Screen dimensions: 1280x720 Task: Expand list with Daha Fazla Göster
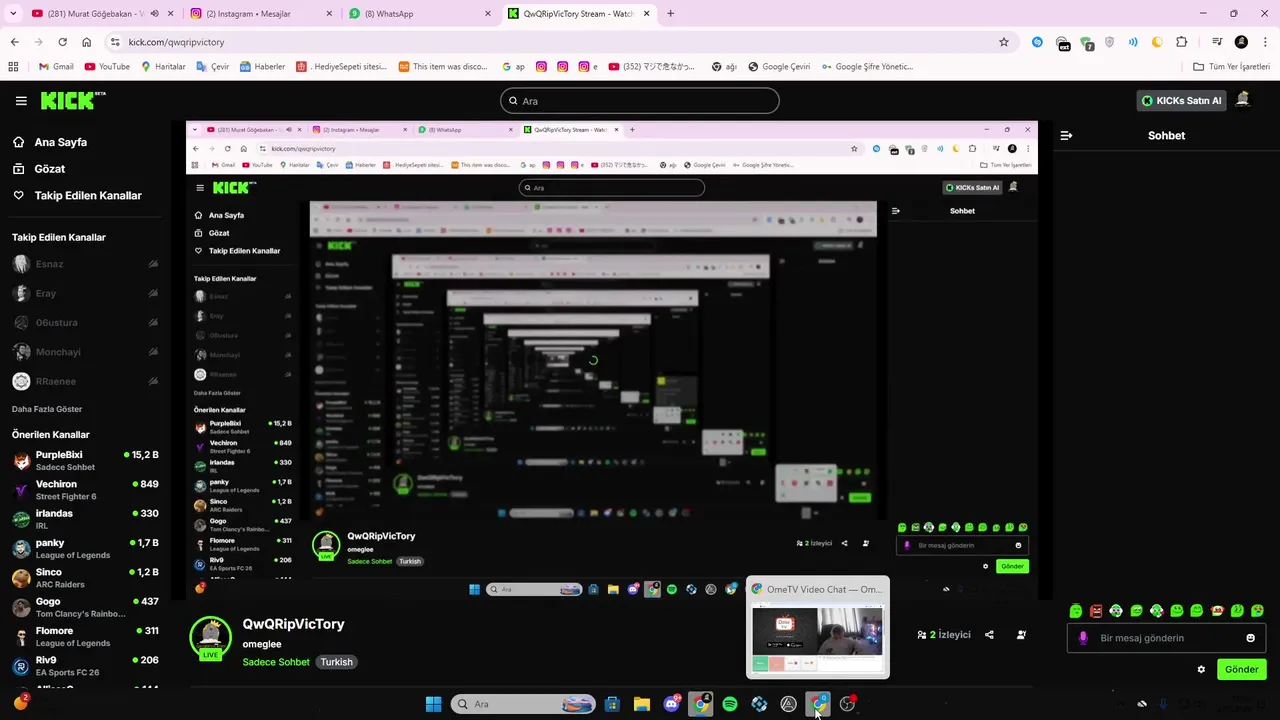pos(47,409)
